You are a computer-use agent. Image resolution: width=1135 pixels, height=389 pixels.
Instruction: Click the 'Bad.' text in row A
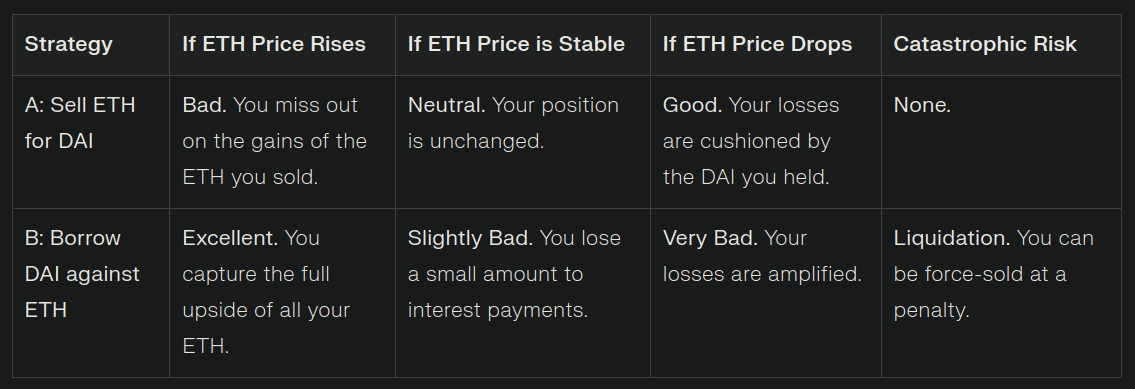point(204,105)
